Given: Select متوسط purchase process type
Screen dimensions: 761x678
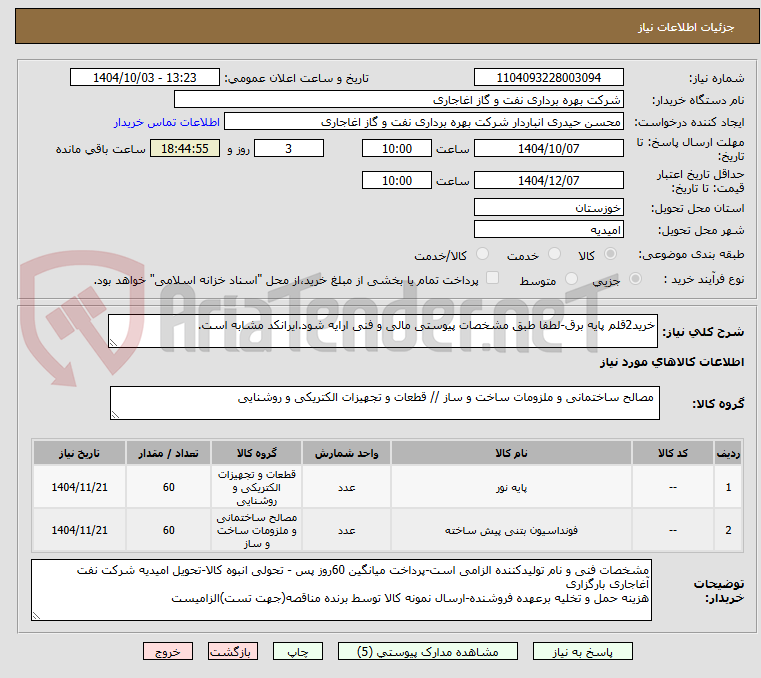Looking at the screenshot, I should click(573, 281).
